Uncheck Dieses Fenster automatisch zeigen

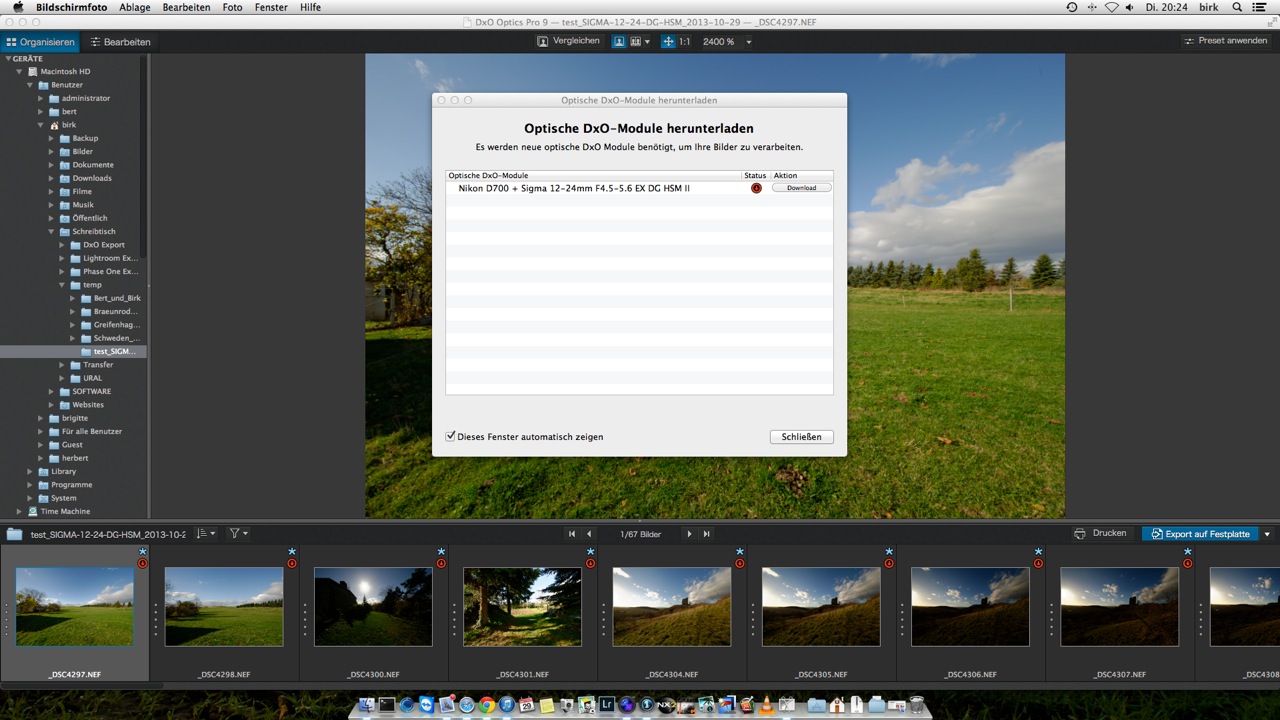[x=451, y=436]
